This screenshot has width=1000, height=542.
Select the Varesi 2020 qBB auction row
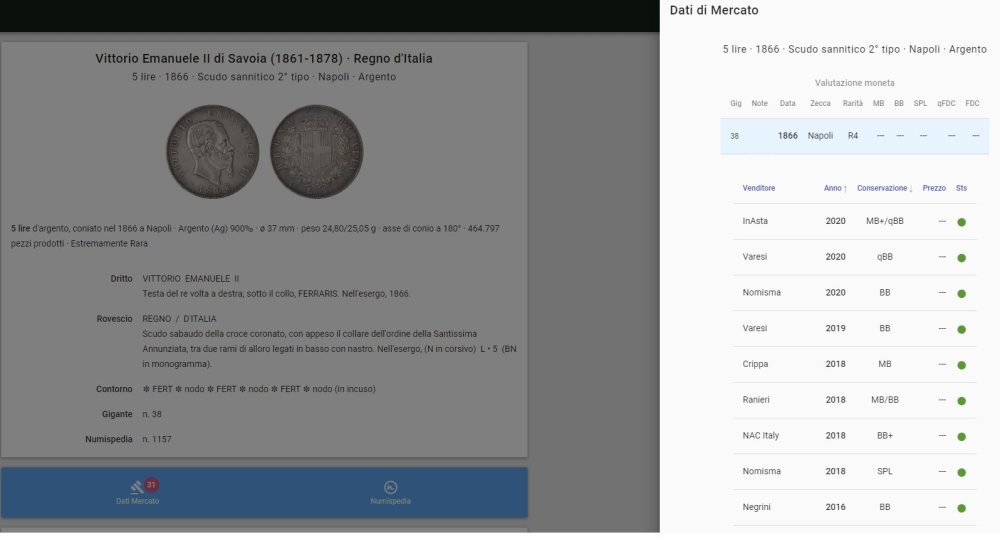(854, 257)
